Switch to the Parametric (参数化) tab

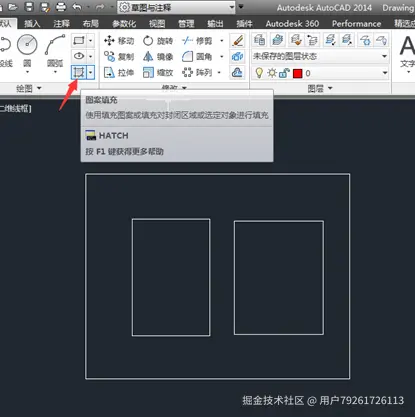coord(124,24)
